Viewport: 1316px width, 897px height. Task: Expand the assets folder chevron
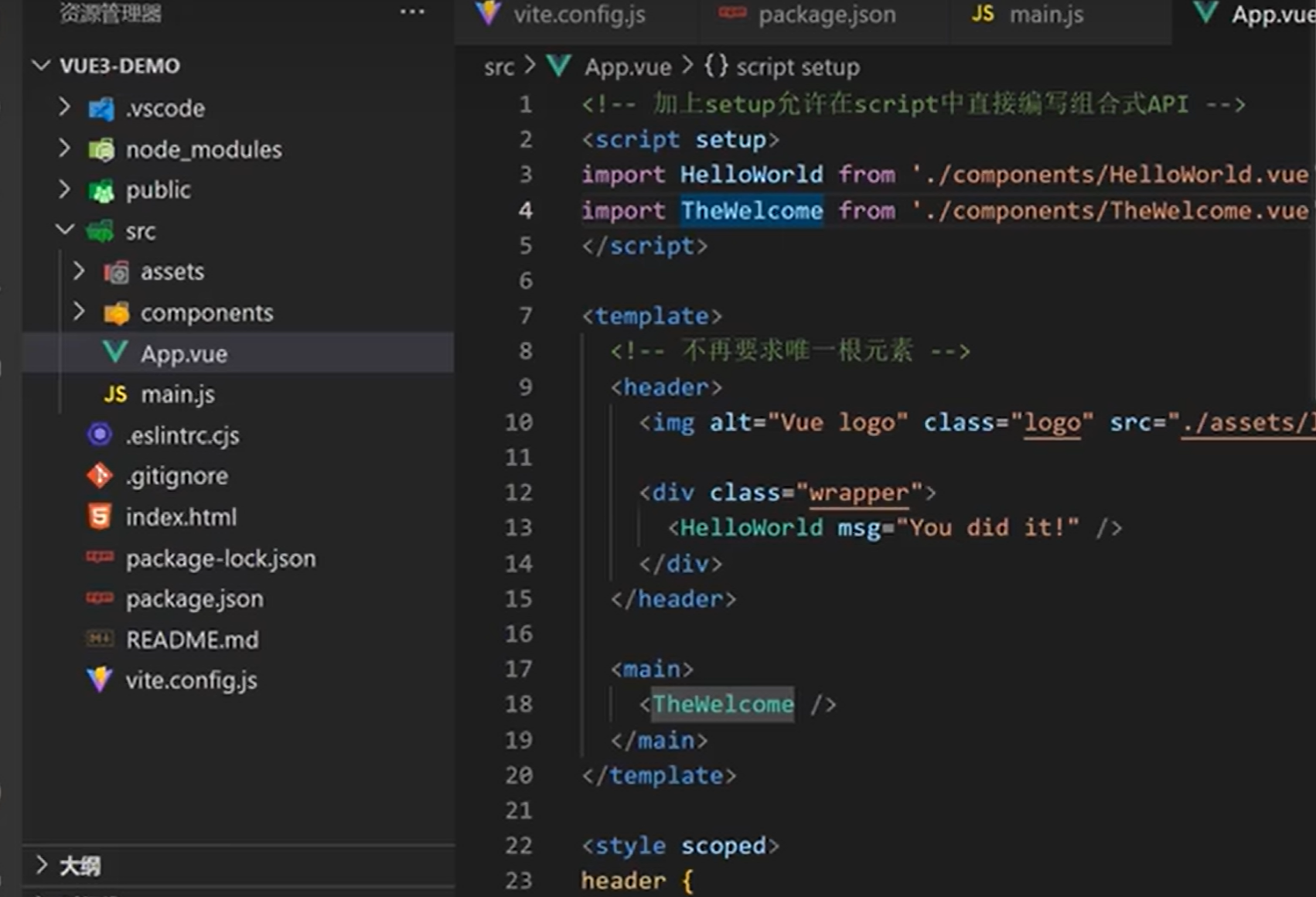click(x=79, y=271)
